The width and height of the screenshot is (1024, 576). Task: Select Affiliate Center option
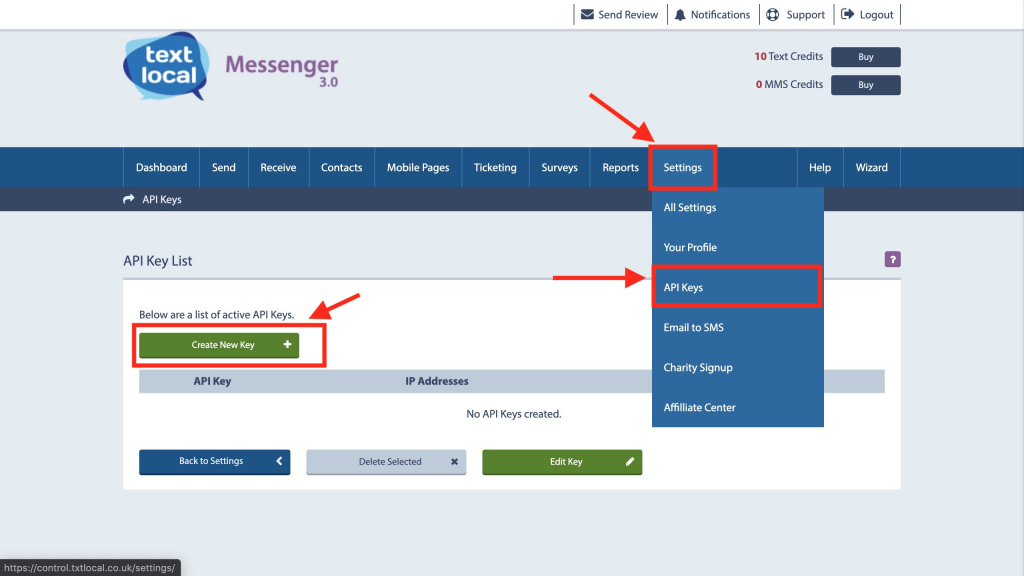tap(737, 407)
